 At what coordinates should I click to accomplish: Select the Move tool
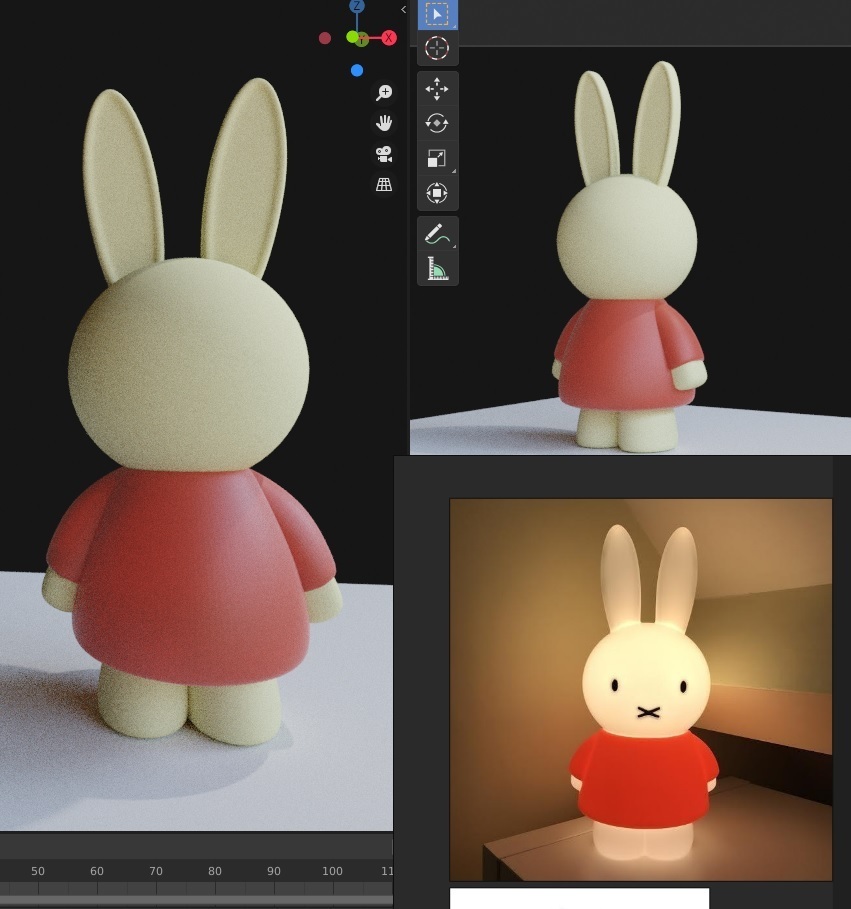tap(437, 88)
